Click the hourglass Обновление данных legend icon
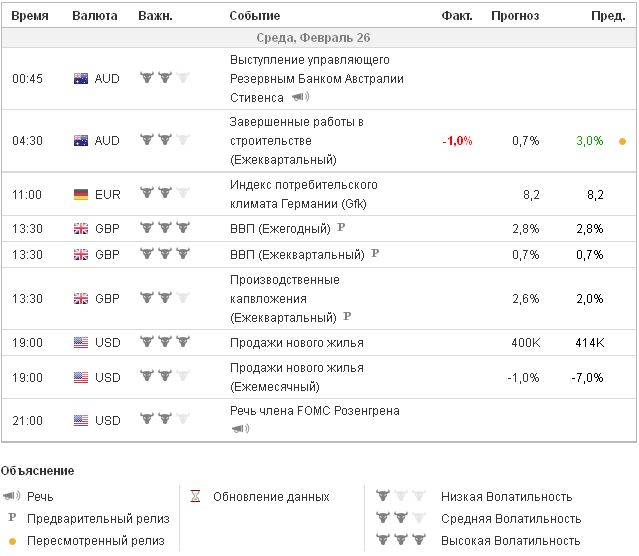Screen dimensions: 639x556 tap(196, 496)
